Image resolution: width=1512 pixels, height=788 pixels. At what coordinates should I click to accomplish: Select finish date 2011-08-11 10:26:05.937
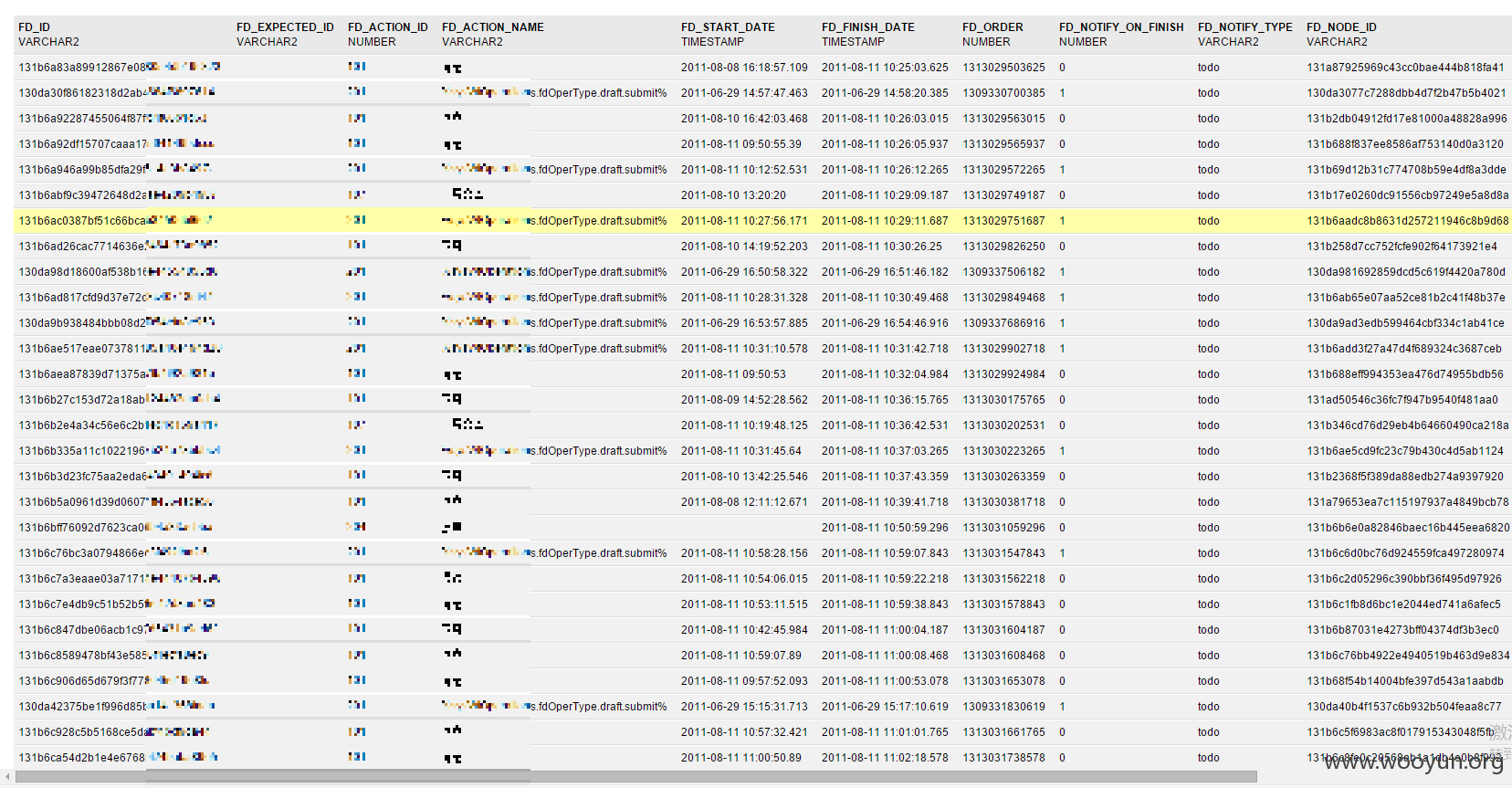[x=885, y=144]
